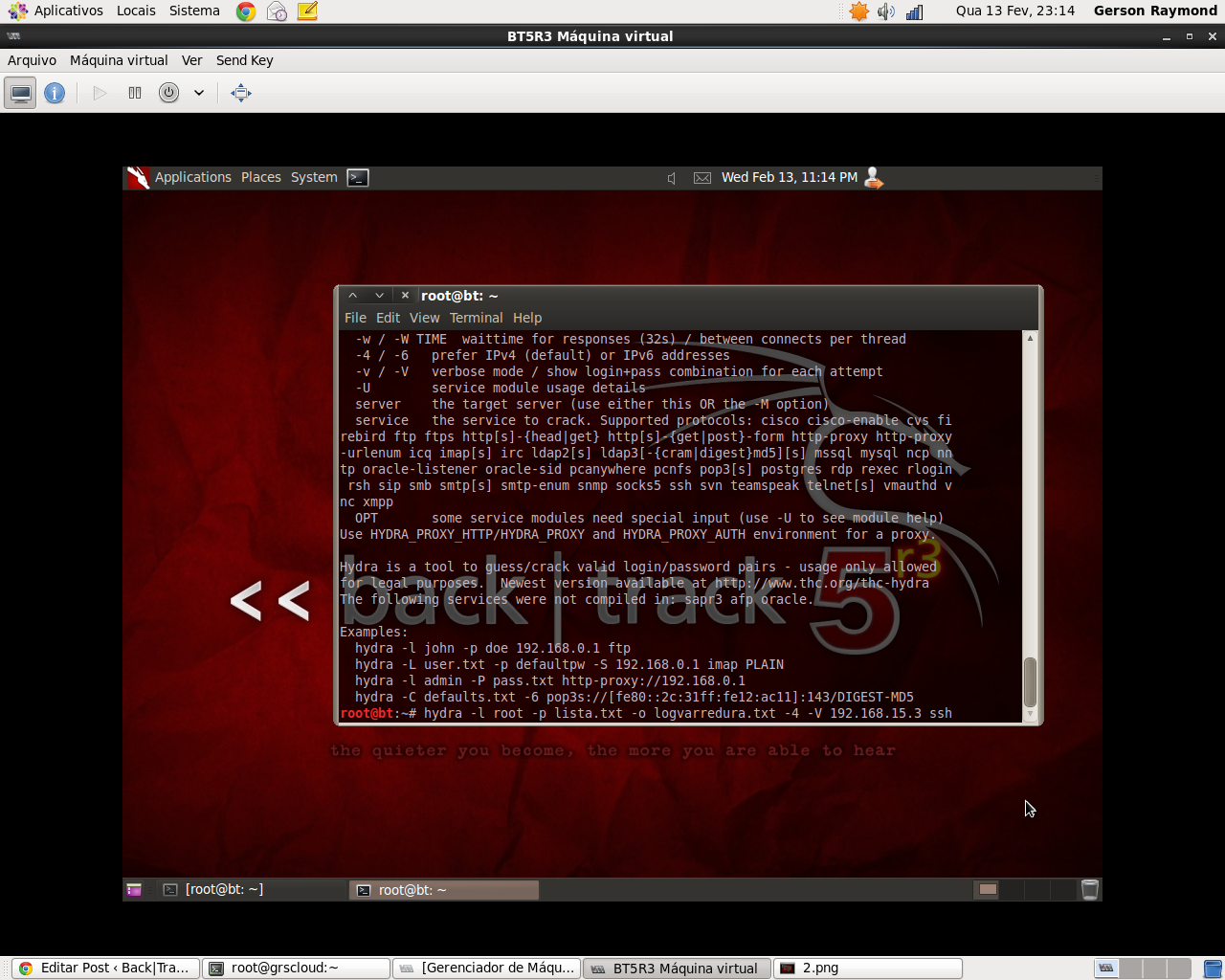Click guest mail envelope icon
The width and height of the screenshot is (1225, 980).
[702, 178]
